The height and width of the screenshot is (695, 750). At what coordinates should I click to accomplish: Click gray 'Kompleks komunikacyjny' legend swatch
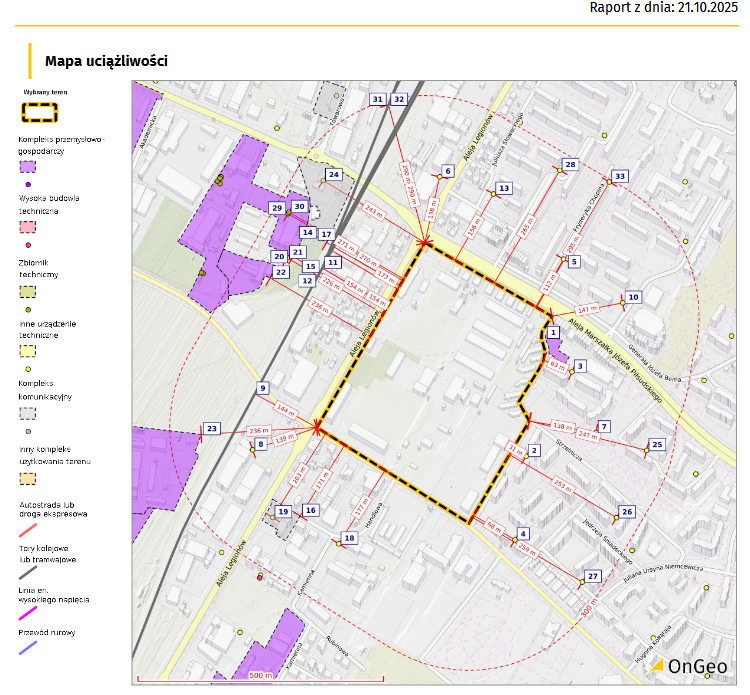pyautogui.click(x=27, y=413)
